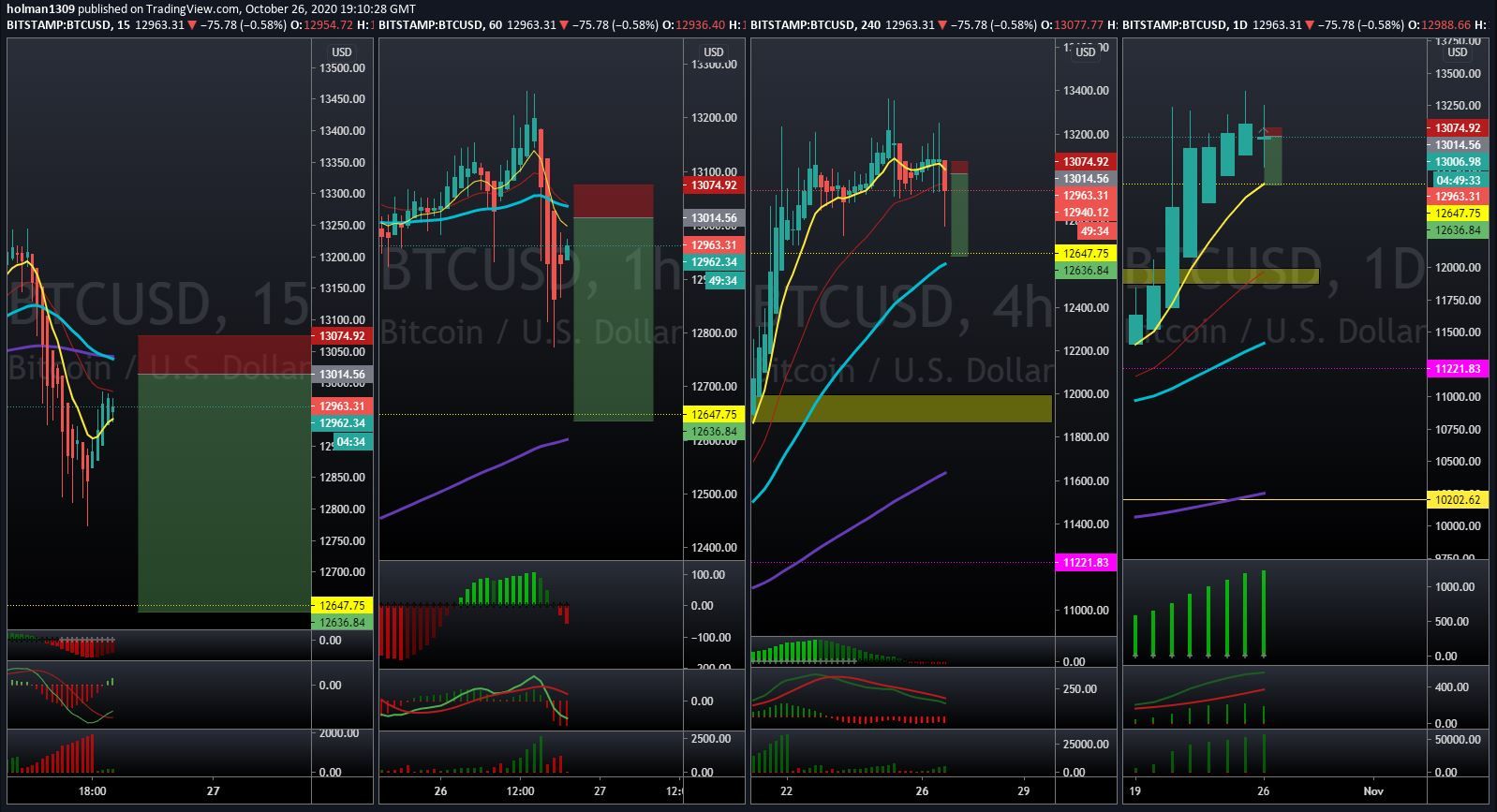This screenshot has height=812, width=1497.
Task: Click the Nov label on the 1D axis
Action: pyautogui.click(x=1373, y=790)
